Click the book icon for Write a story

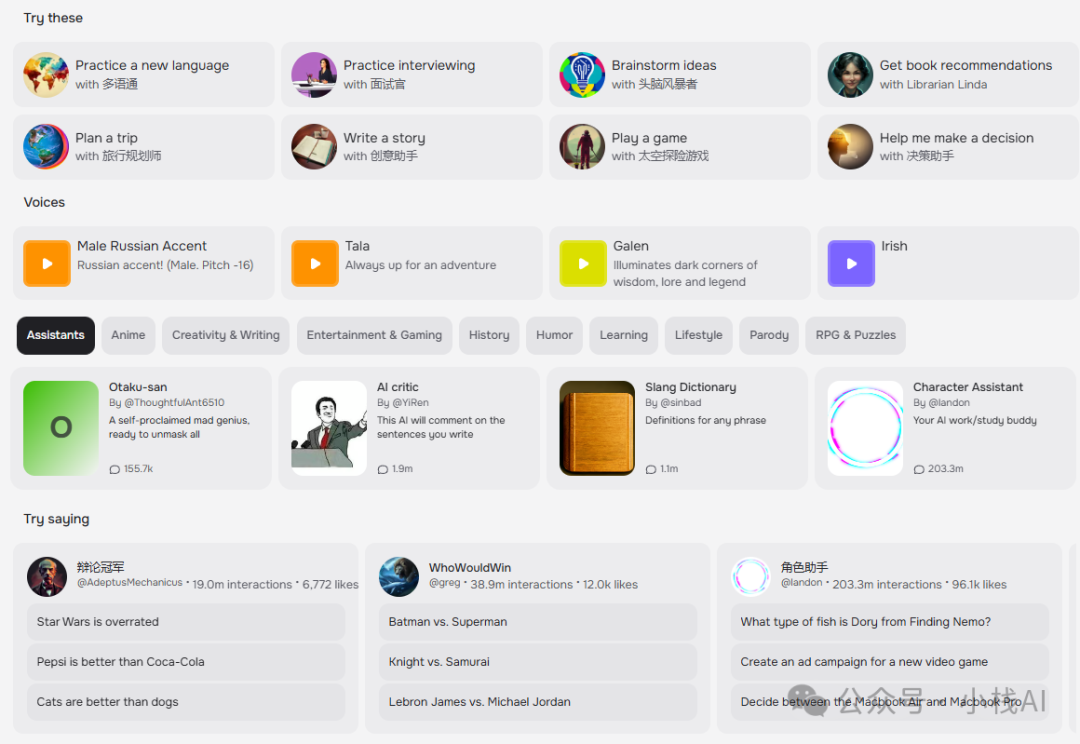[314, 147]
